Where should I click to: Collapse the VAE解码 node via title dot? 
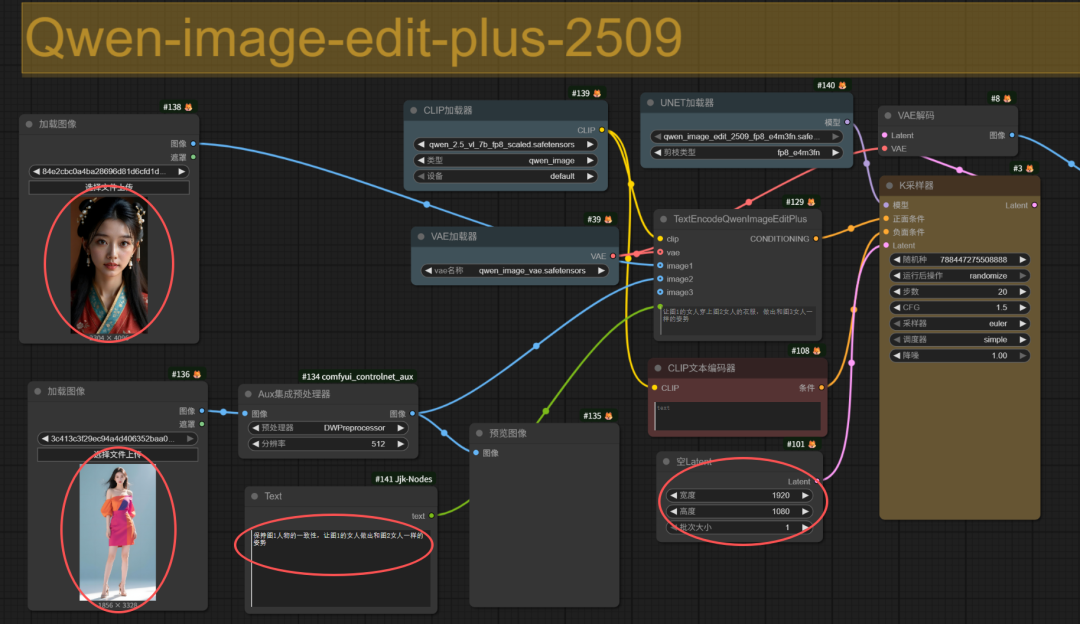pyautogui.click(x=888, y=116)
